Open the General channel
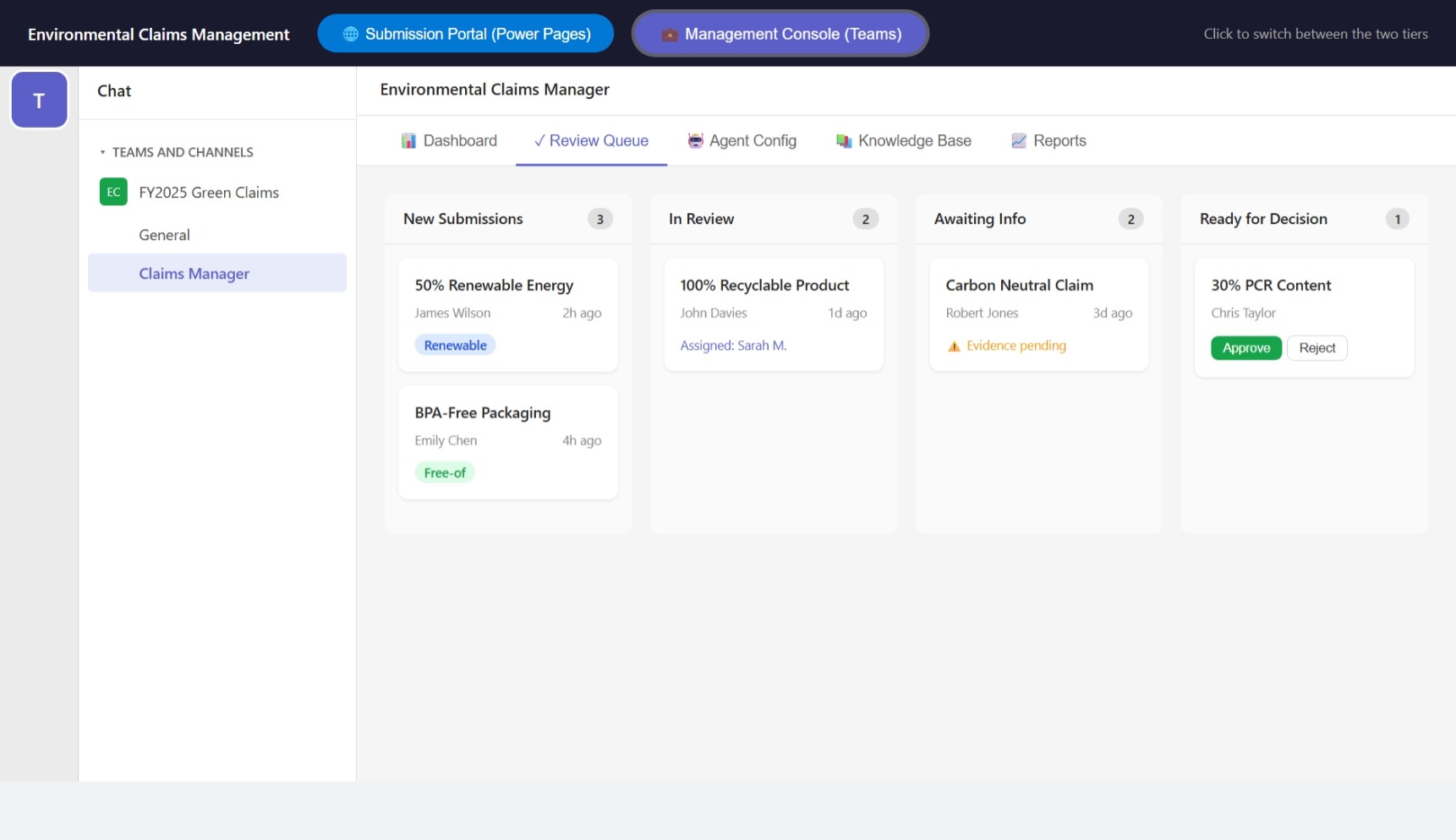This screenshot has width=1456, height=840. [x=164, y=235]
